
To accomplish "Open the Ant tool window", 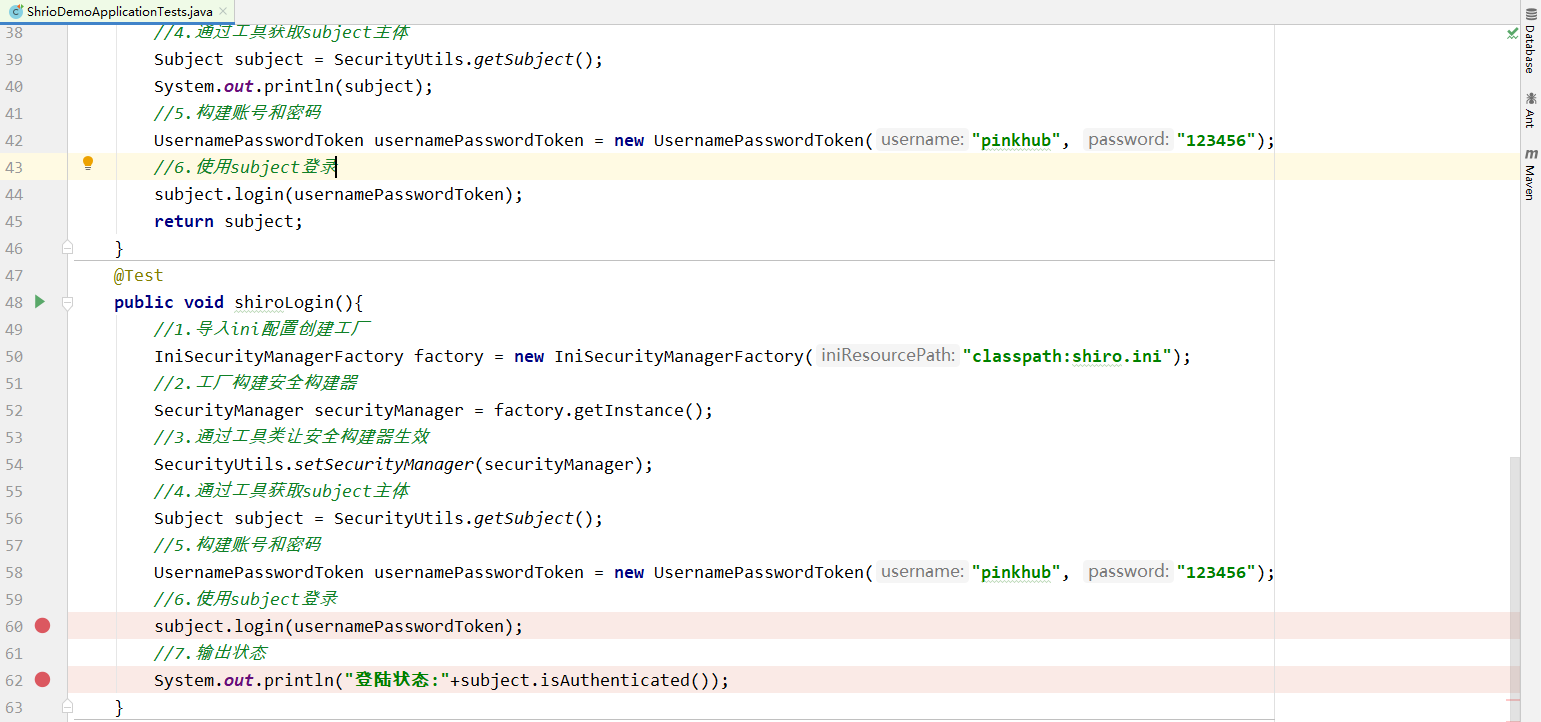I will (1530, 109).
